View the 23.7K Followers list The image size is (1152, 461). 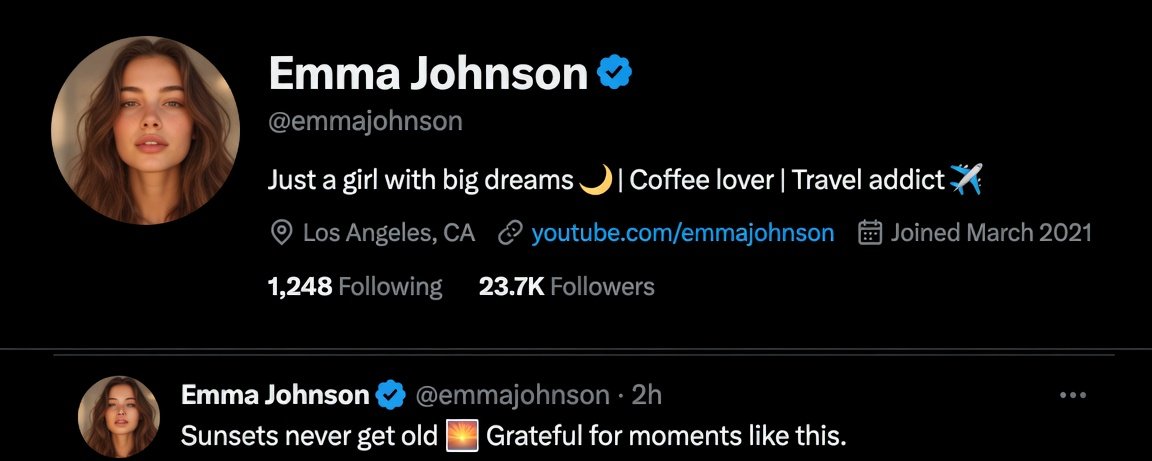click(x=566, y=286)
